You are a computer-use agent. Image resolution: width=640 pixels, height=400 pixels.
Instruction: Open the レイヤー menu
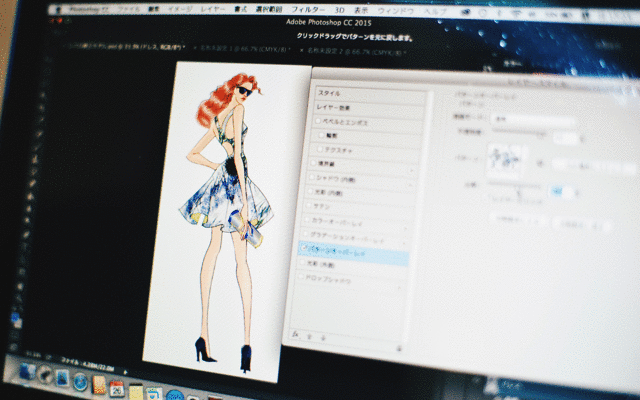click(x=215, y=7)
